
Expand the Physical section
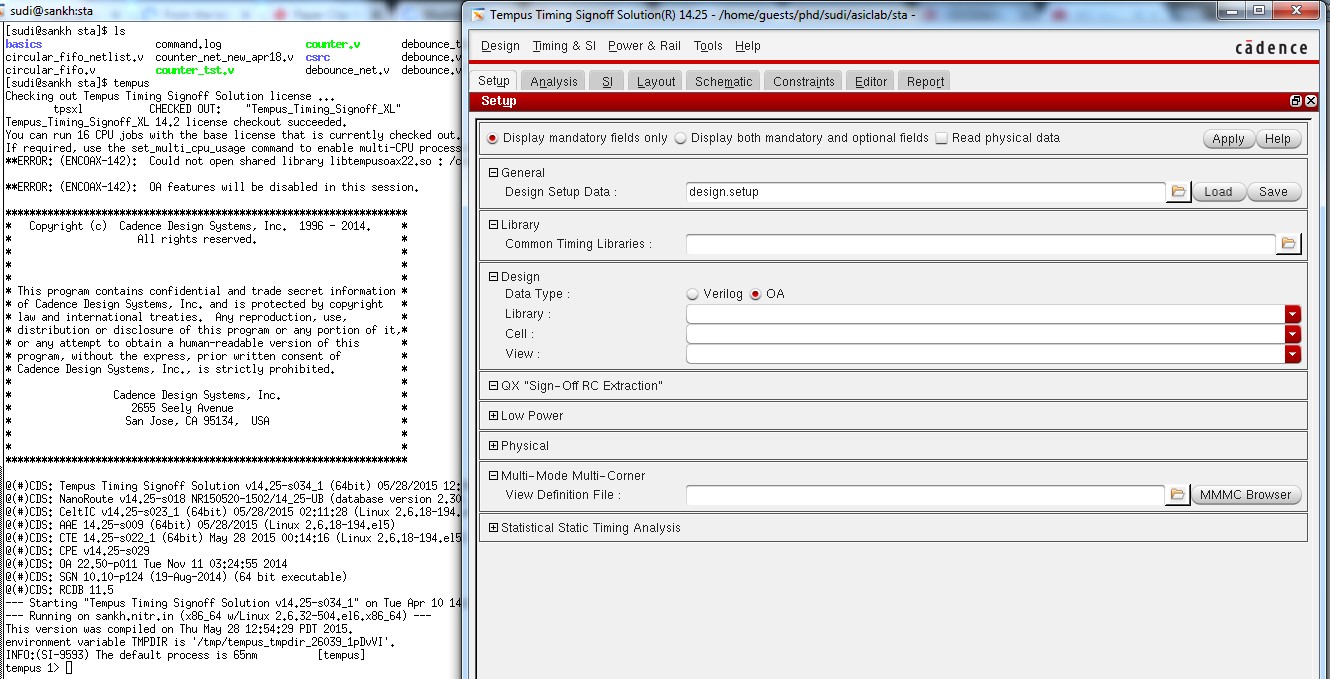pyautogui.click(x=493, y=446)
